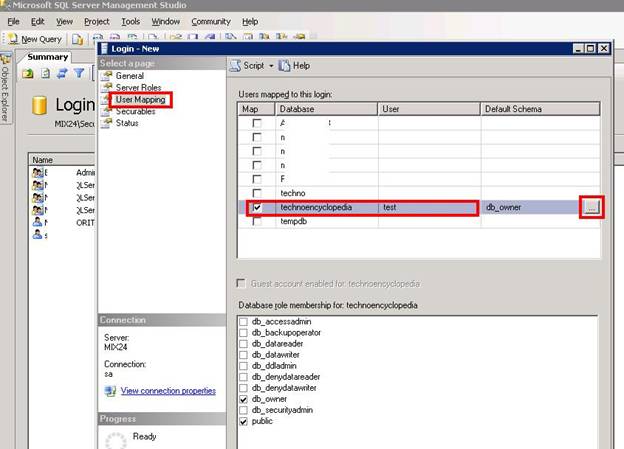Viewport: 624px width, 449px height.
Task: Select the technoencyclopedia database cell
Action: point(326,207)
